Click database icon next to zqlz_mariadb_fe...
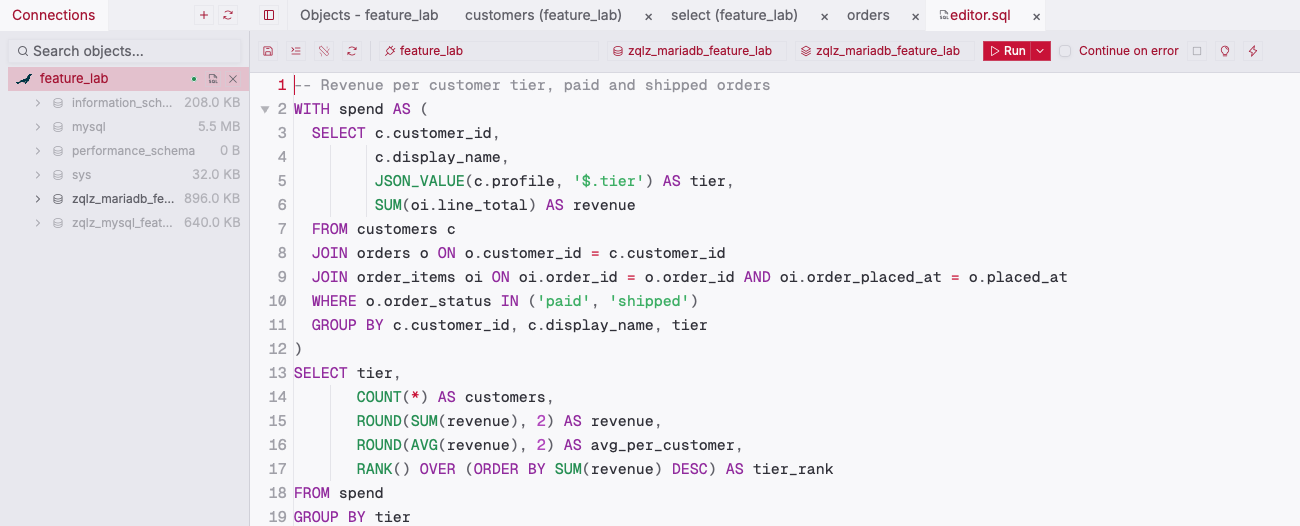The width and height of the screenshot is (1300, 526). pyautogui.click(x=57, y=199)
